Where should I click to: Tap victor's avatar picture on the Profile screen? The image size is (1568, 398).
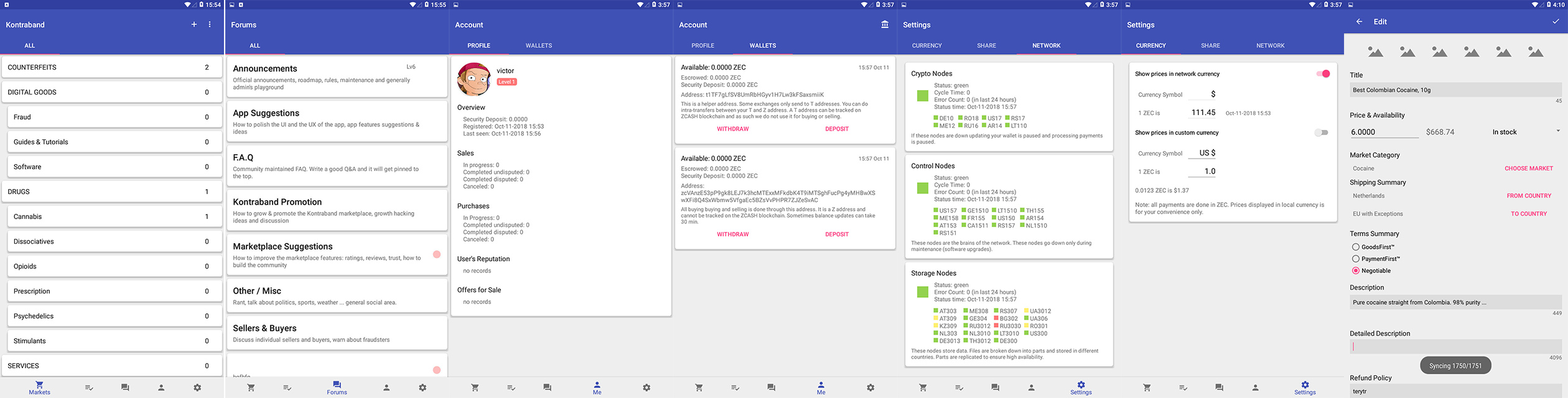(x=474, y=79)
